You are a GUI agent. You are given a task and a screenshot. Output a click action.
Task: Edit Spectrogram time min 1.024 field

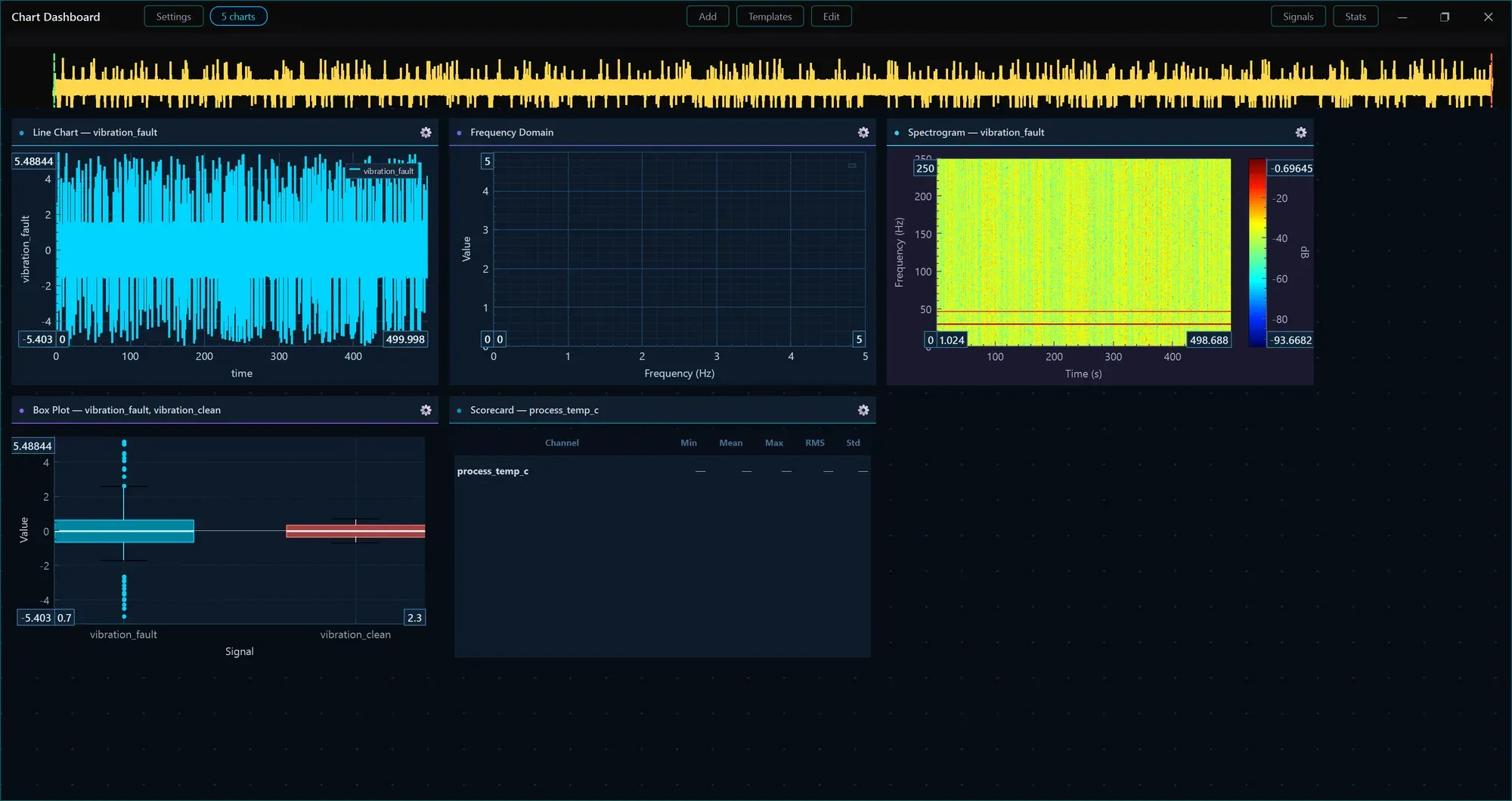(x=952, y=340)
